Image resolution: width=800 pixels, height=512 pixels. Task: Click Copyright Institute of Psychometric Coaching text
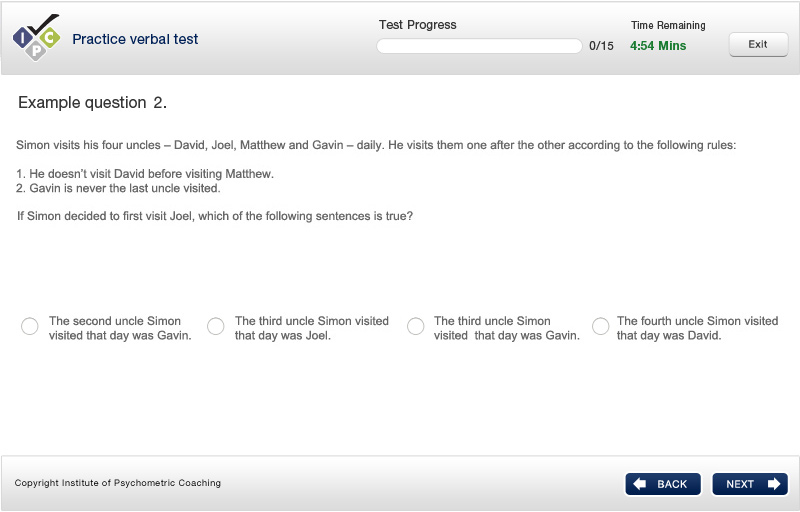click(118, 483)
